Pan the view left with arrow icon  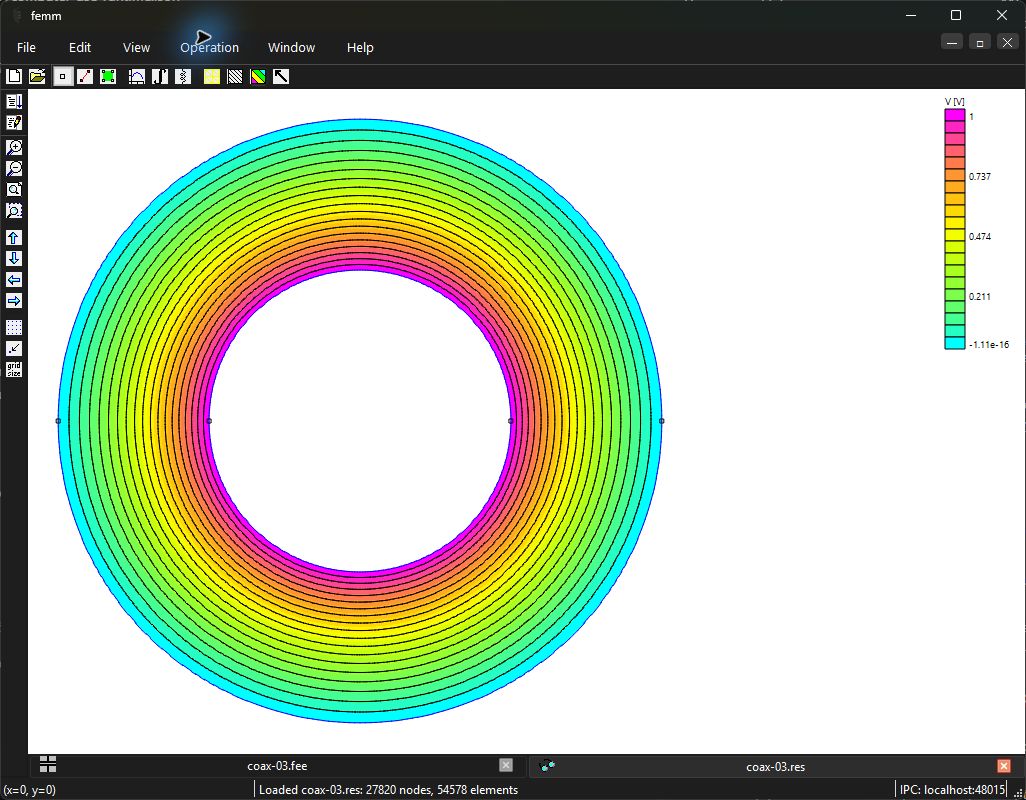pos(14,280)
